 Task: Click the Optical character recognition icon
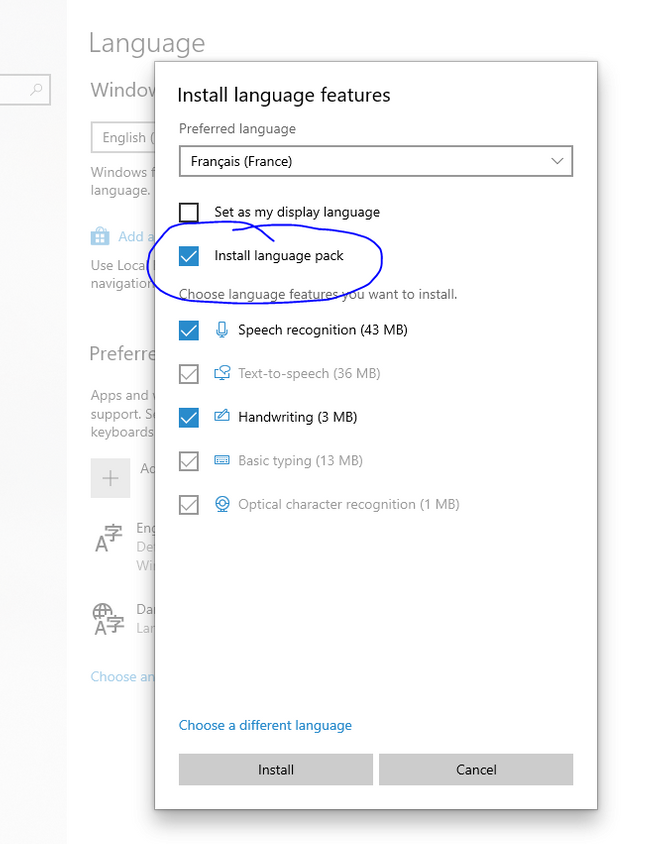coord(222,505)
